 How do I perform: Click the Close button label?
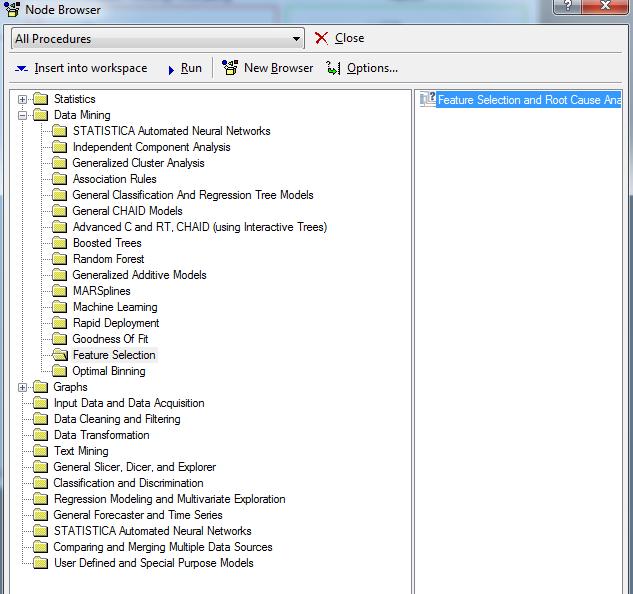tap(350, 38)
